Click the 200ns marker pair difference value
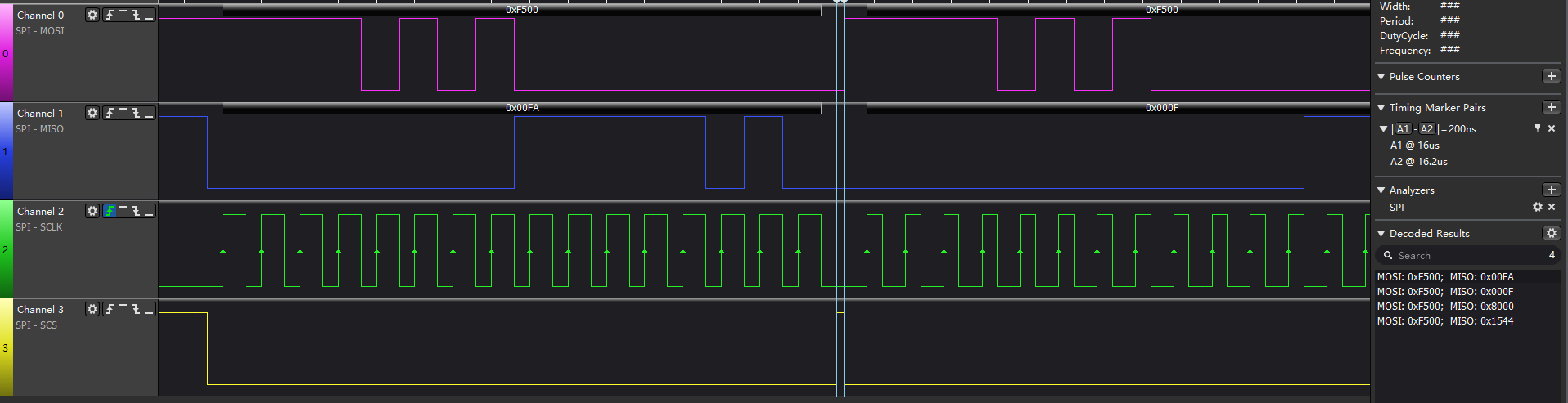This screenshot has width=1568, height=403. tap(1462, 128)
